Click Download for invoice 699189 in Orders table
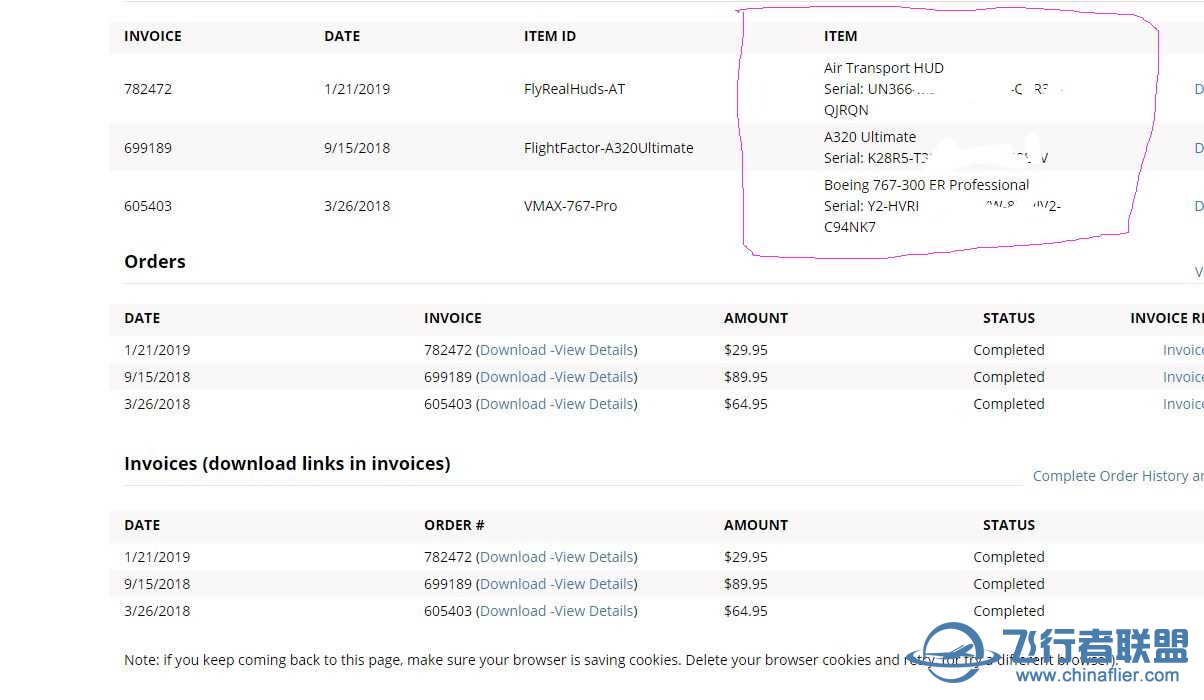The width and height of the screenshot is (1204, 700). (x=511, y=377)
